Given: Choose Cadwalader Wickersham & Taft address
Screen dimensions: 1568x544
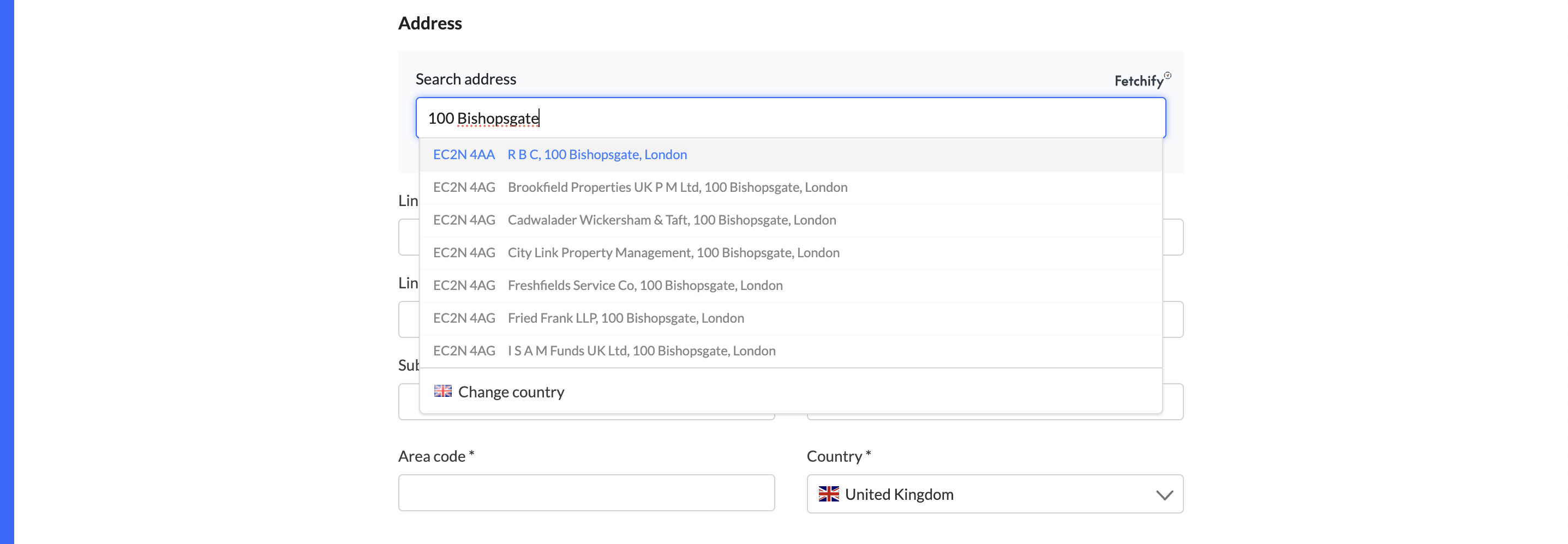Looking at the screenshot, I should (790, 220).
